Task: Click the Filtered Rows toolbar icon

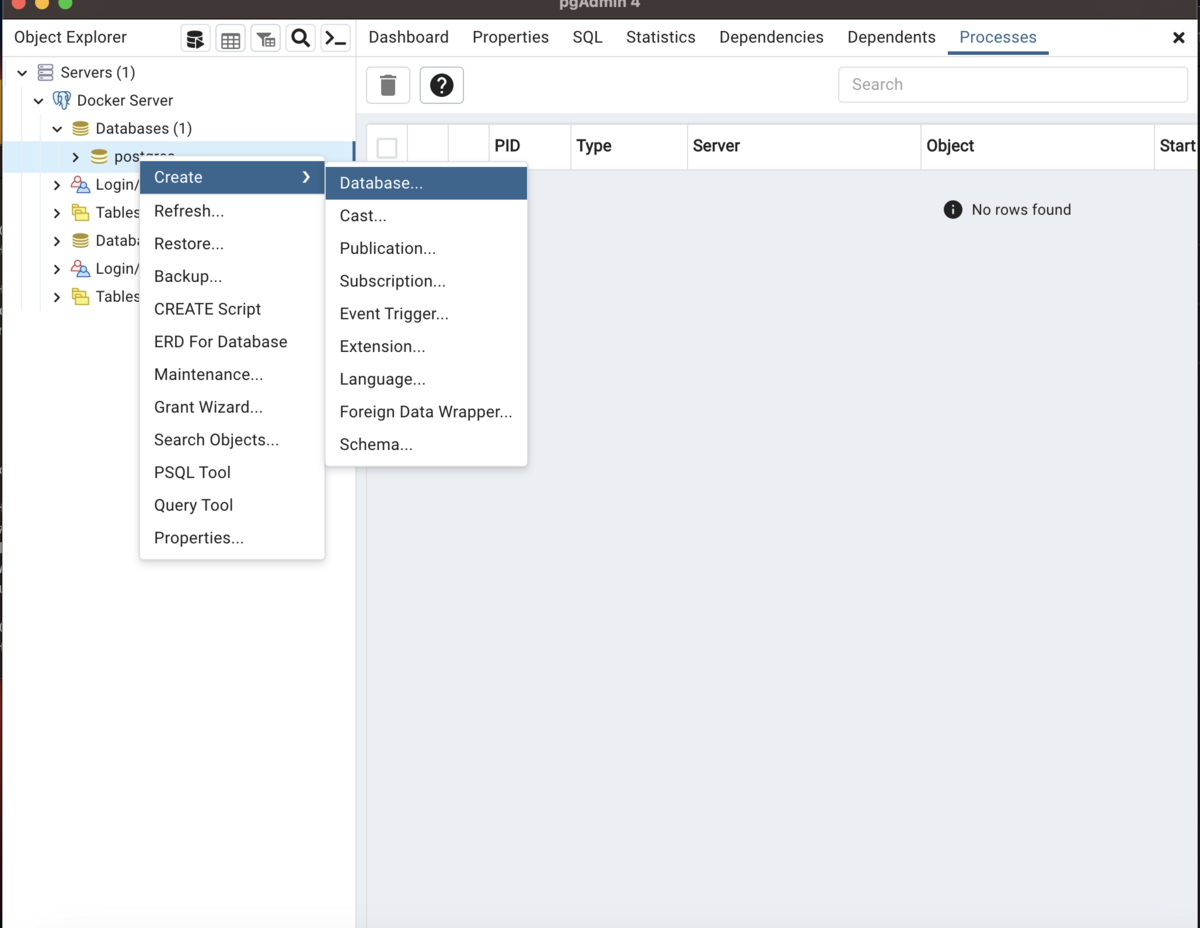Action: [x=265, y=39]
